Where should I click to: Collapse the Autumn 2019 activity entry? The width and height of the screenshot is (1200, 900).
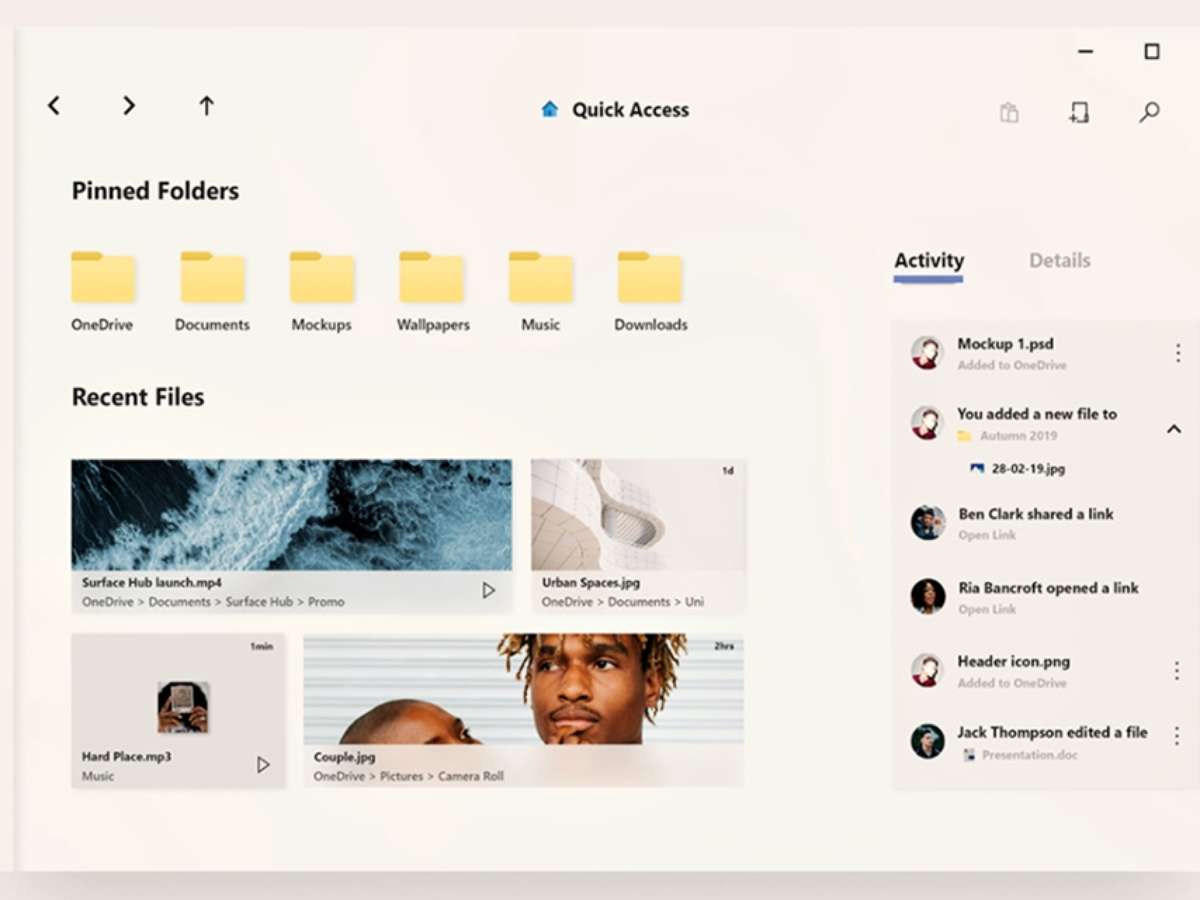(x=1174, y=429)
